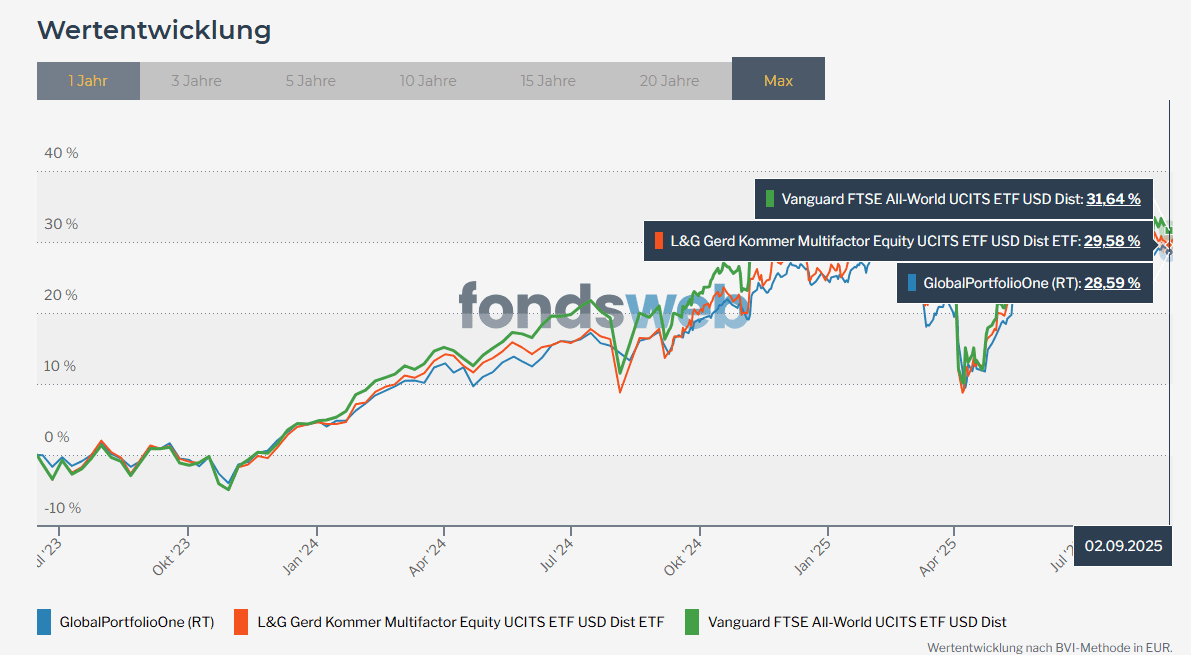Click the orange L&G Gerd Kommer legend swatch
Screen dimensions: 1191x655
[241, 622]
